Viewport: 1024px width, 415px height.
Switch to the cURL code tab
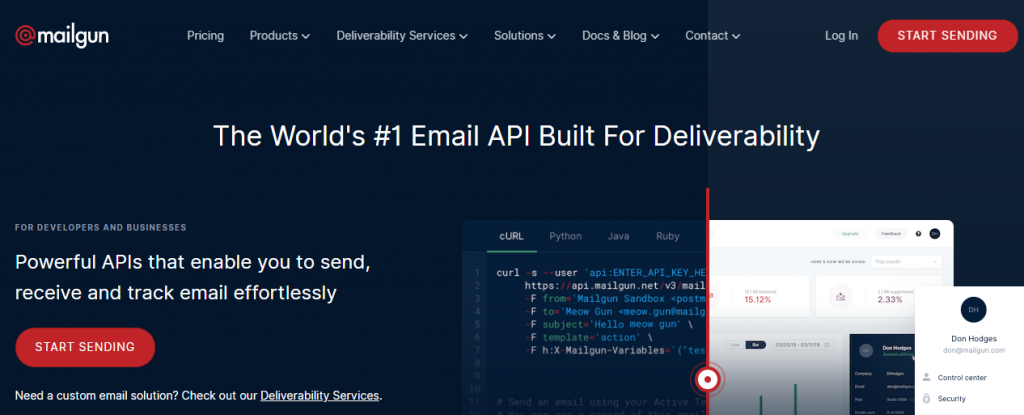(511, 237)
